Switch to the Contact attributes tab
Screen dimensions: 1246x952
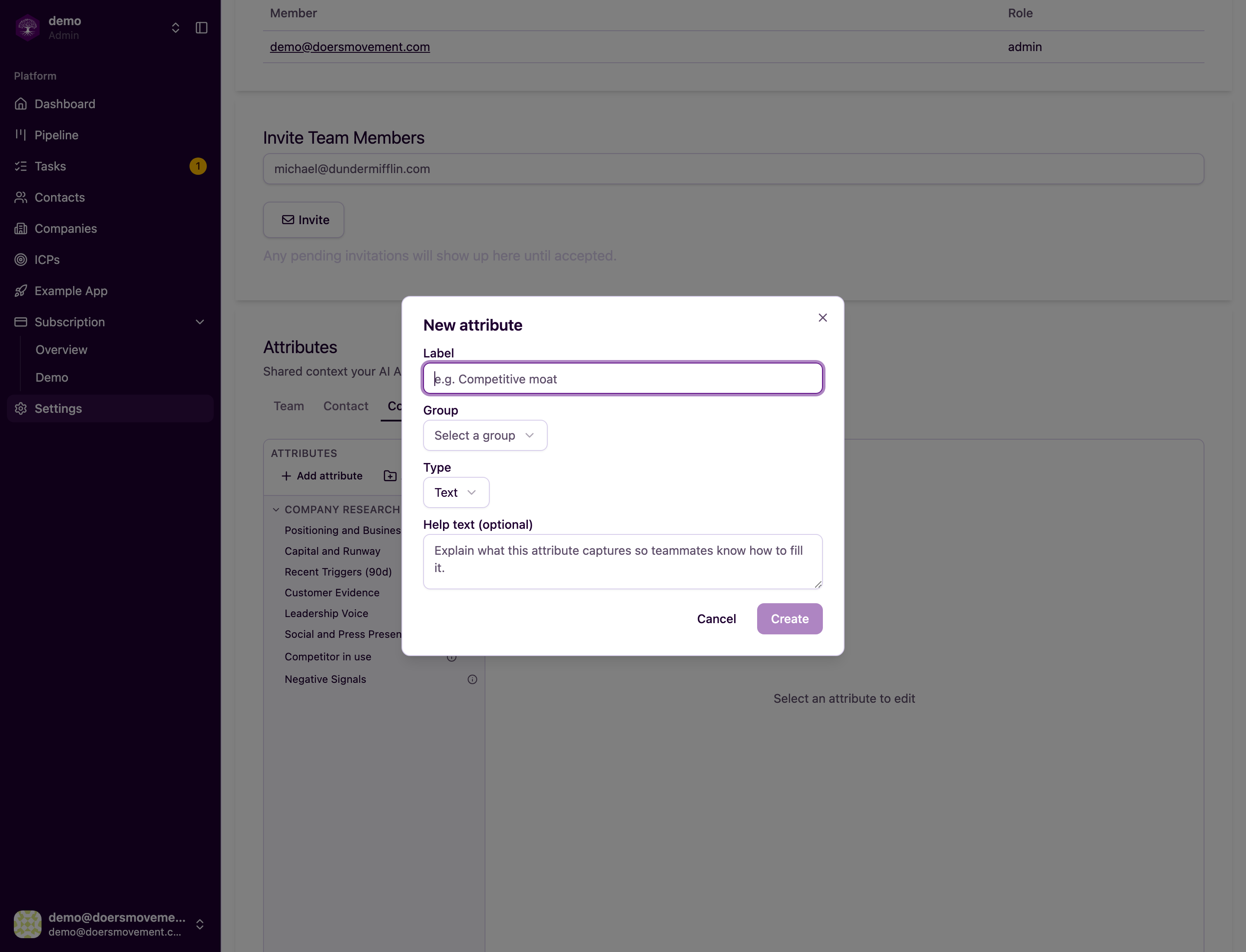coord(346,406)
